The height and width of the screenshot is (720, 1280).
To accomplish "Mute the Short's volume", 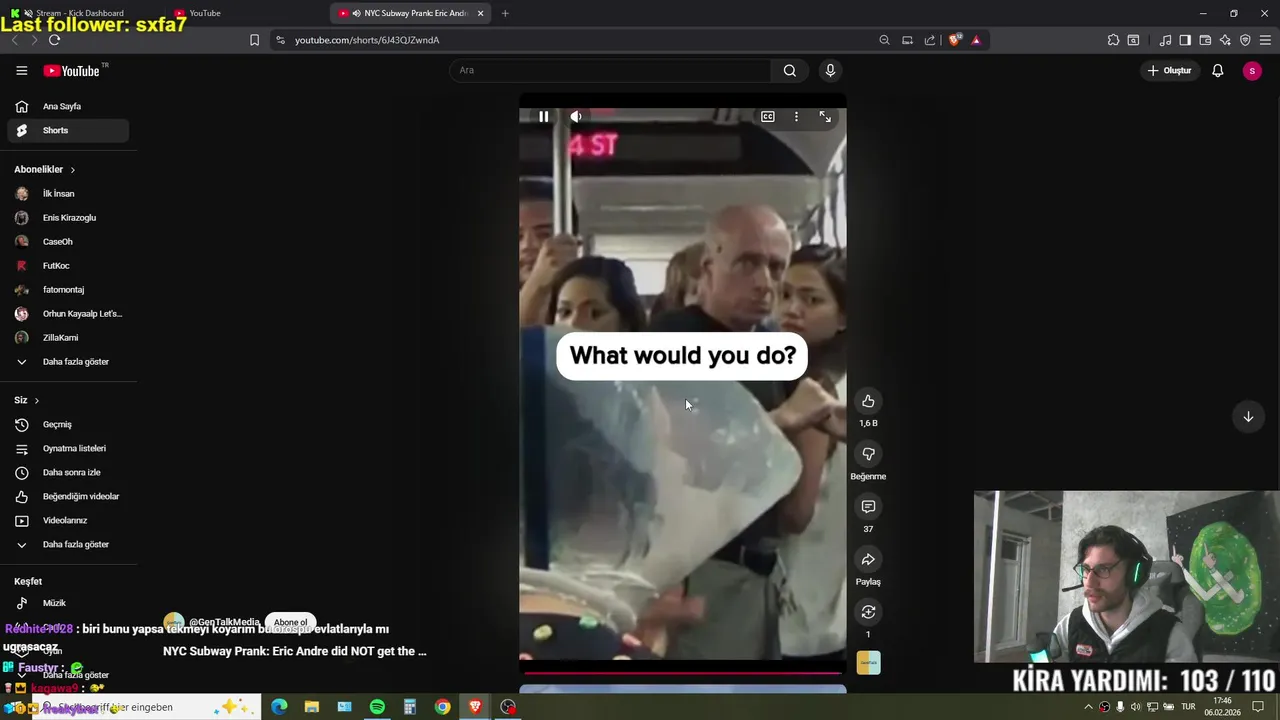I will pos(576,117).
